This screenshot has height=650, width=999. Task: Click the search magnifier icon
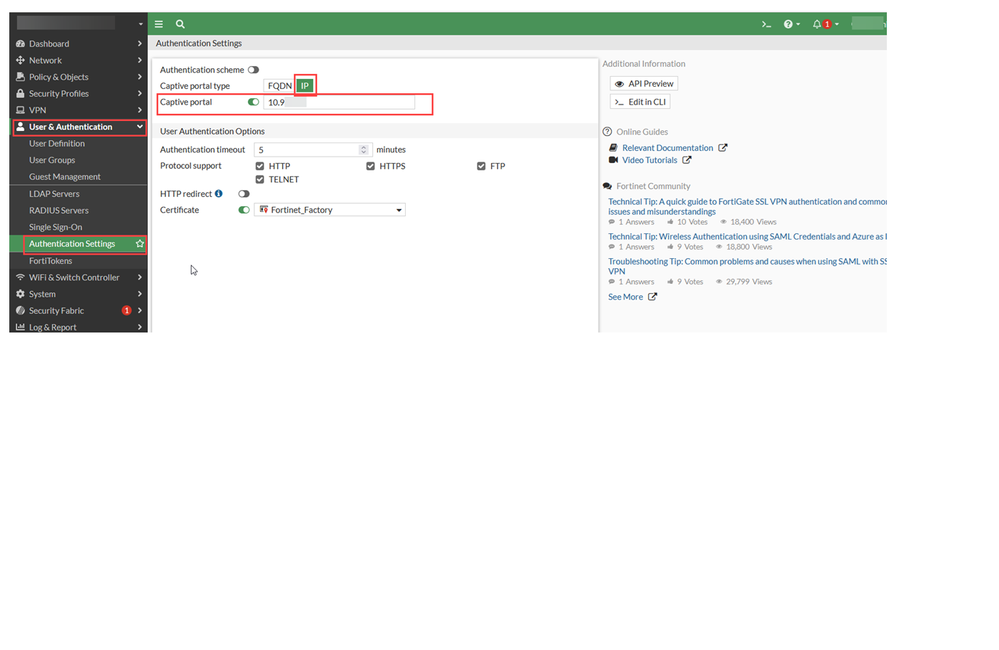180,24
